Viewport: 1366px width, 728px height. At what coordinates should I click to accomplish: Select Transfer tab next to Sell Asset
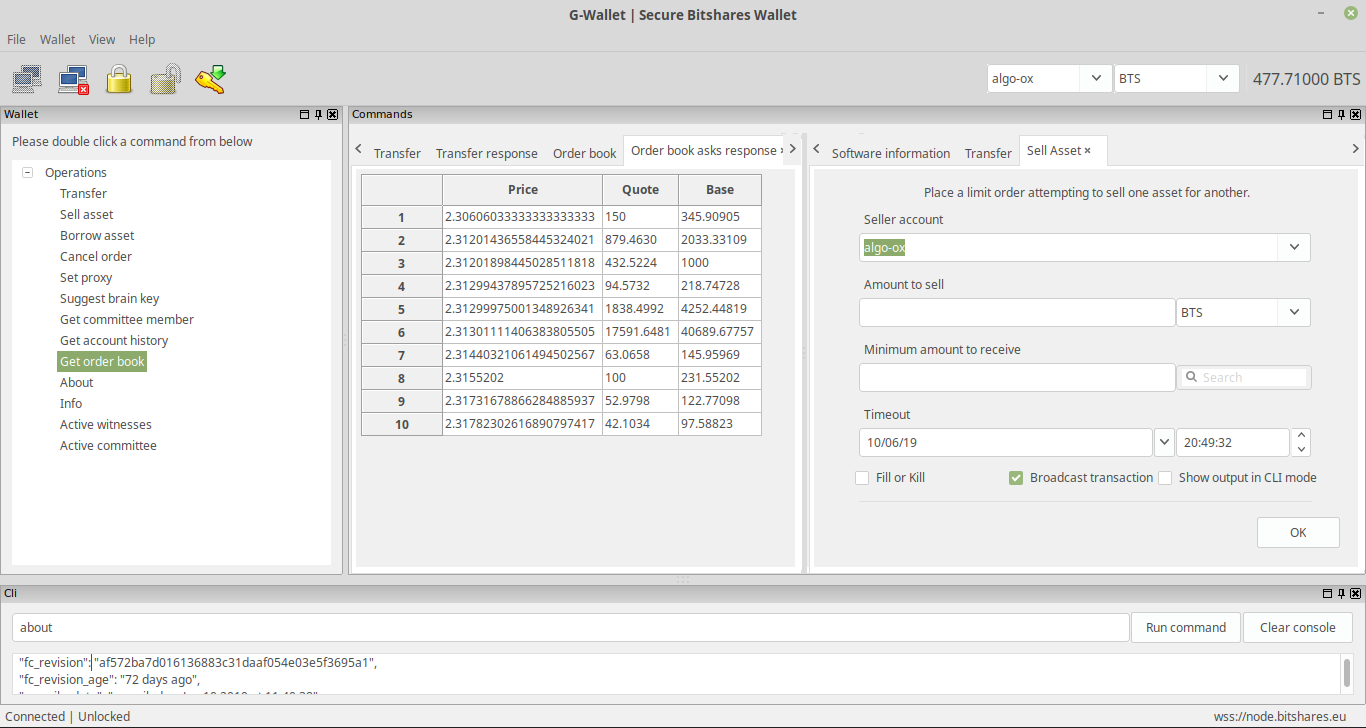tap(988, 153)
